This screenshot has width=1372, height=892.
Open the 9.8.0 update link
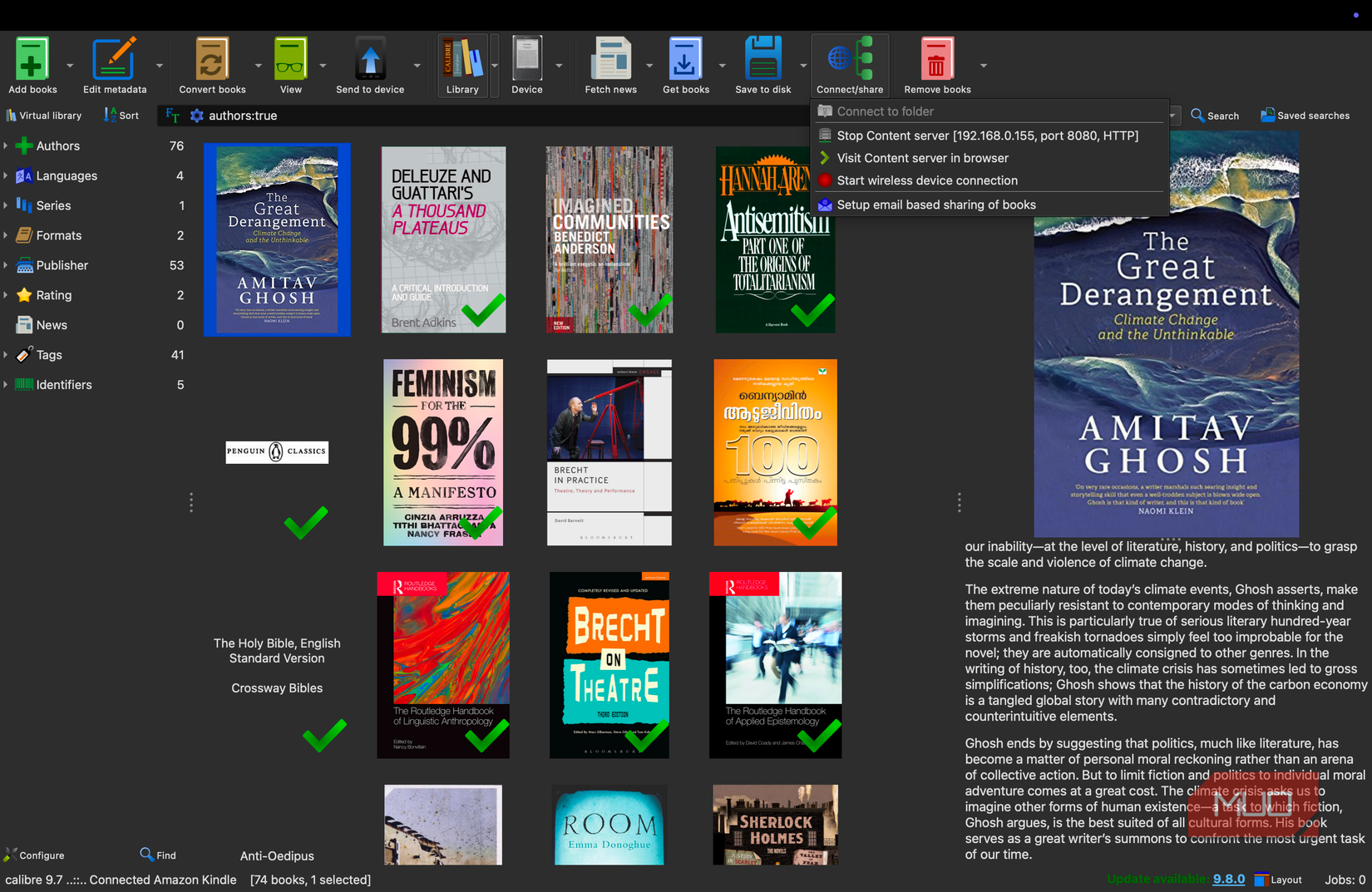pyautogui.click(x=1228, y=879)
